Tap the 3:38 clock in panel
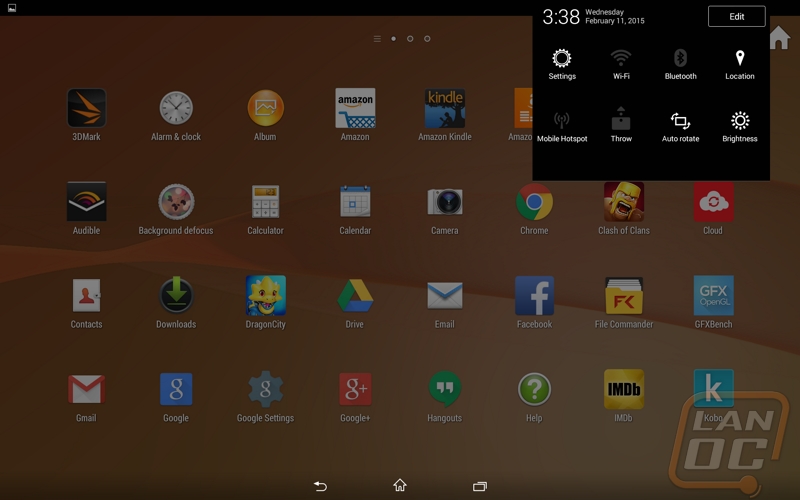This screenshot has height=500, width=800. [561, 17]
